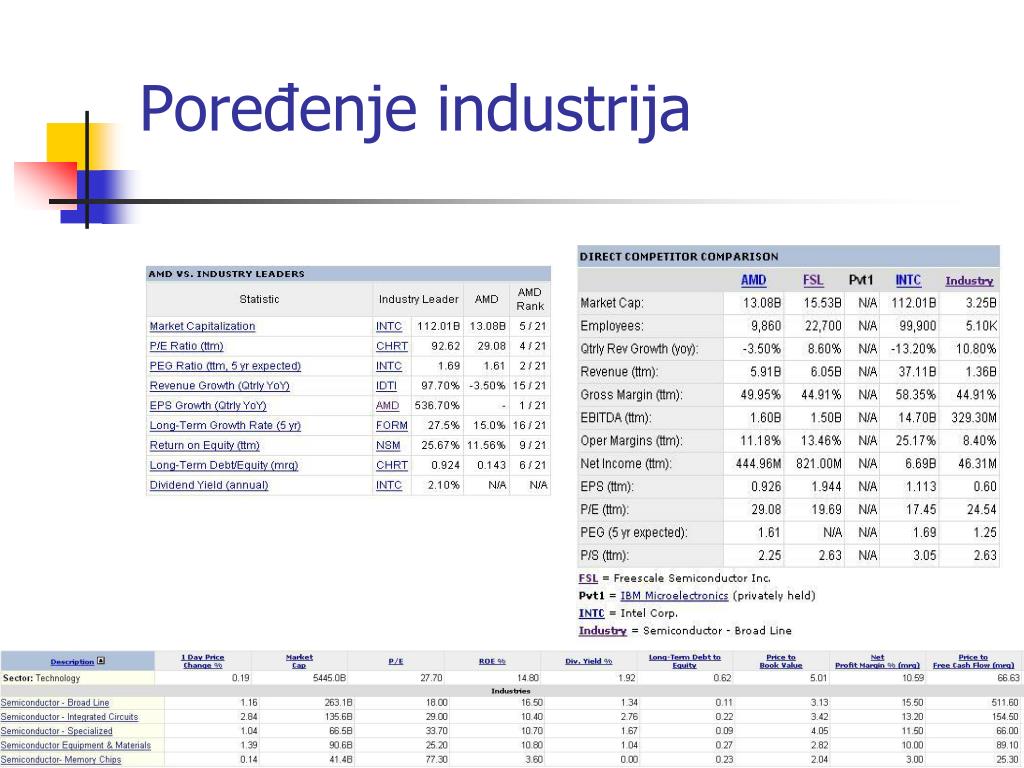
Task: Select AMD Rank value 16 / 21
Action: pyautogui.click(x=529, y=426)
